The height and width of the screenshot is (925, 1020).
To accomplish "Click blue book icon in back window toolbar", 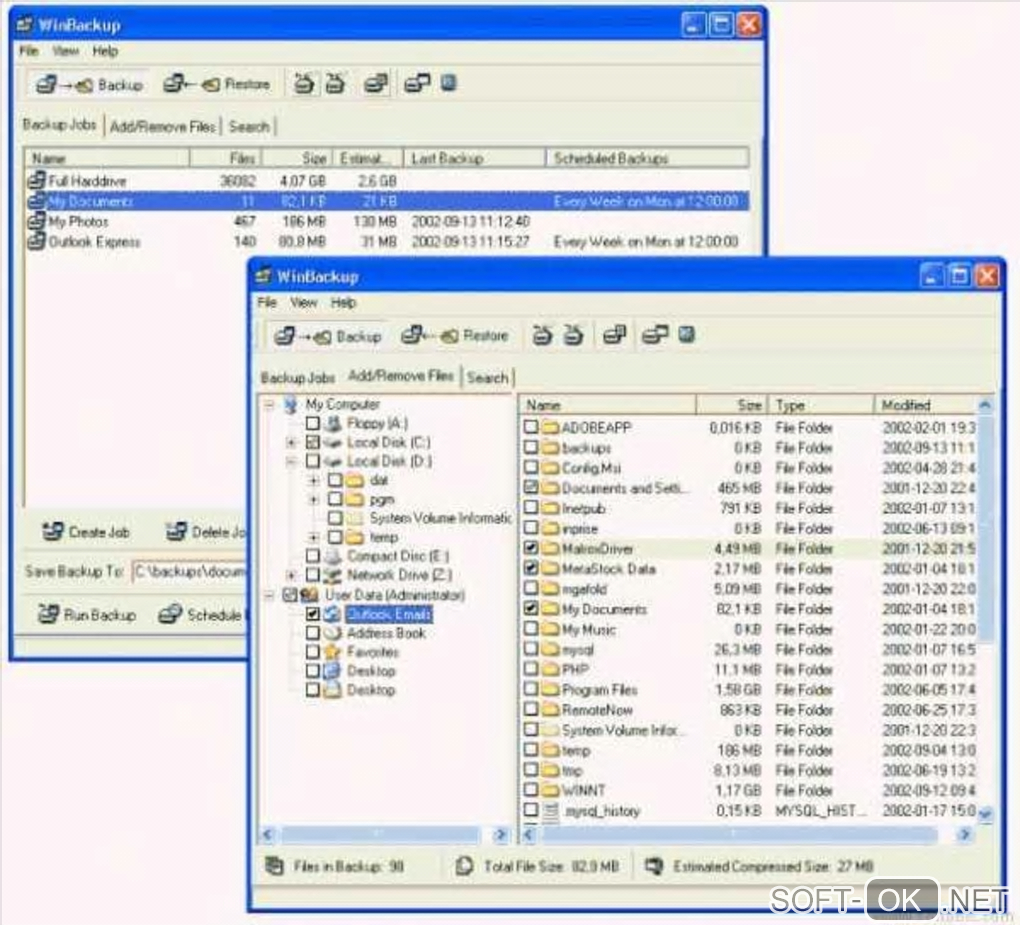I will (449, 83).
